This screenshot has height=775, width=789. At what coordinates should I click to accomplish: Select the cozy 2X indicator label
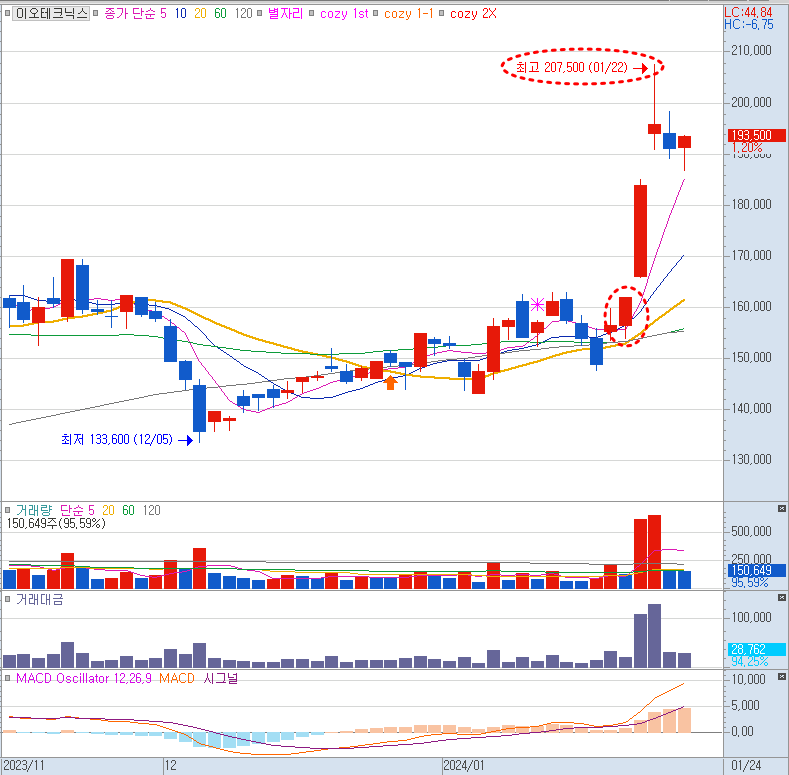[473, 14]
